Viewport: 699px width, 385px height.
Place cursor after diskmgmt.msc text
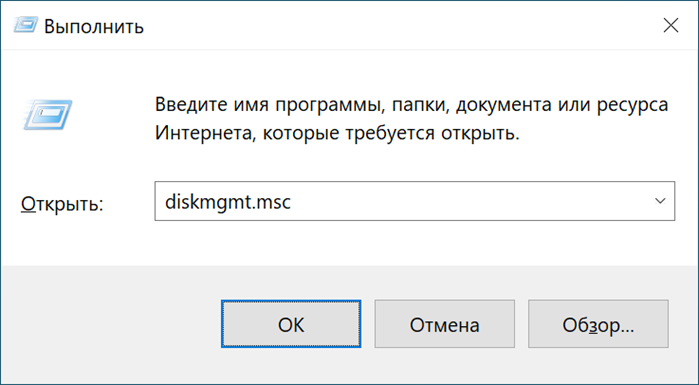(292, 202)
